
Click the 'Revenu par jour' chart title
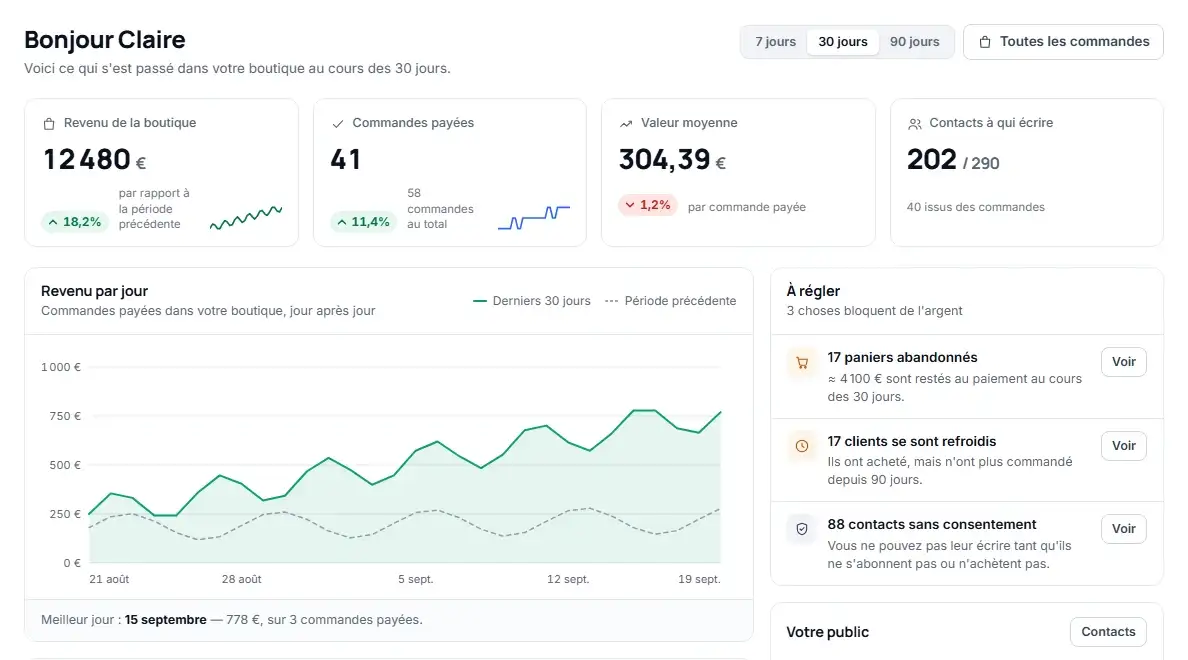(95, 291)
